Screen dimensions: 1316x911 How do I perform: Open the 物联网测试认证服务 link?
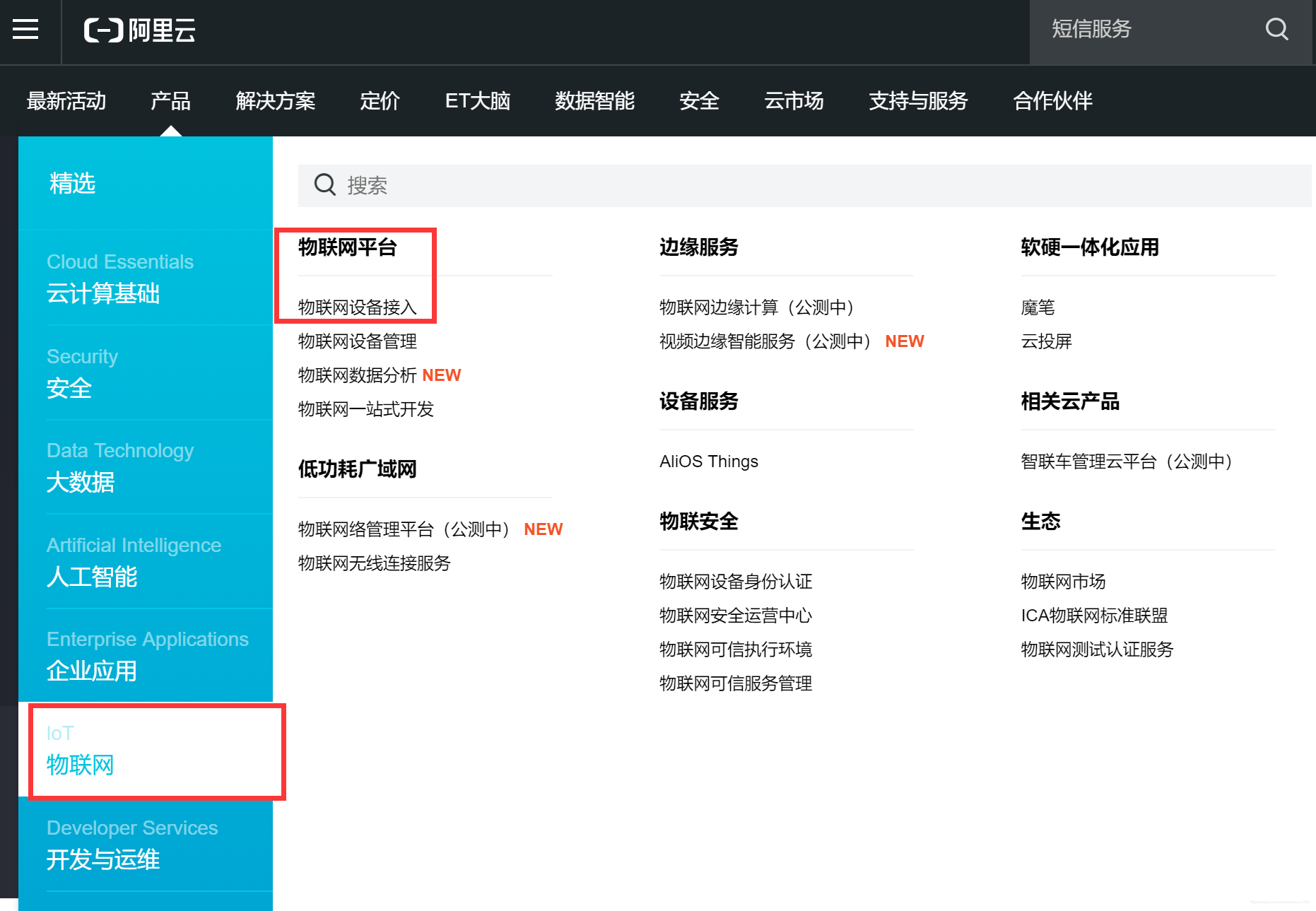[x=1097, y=650]
